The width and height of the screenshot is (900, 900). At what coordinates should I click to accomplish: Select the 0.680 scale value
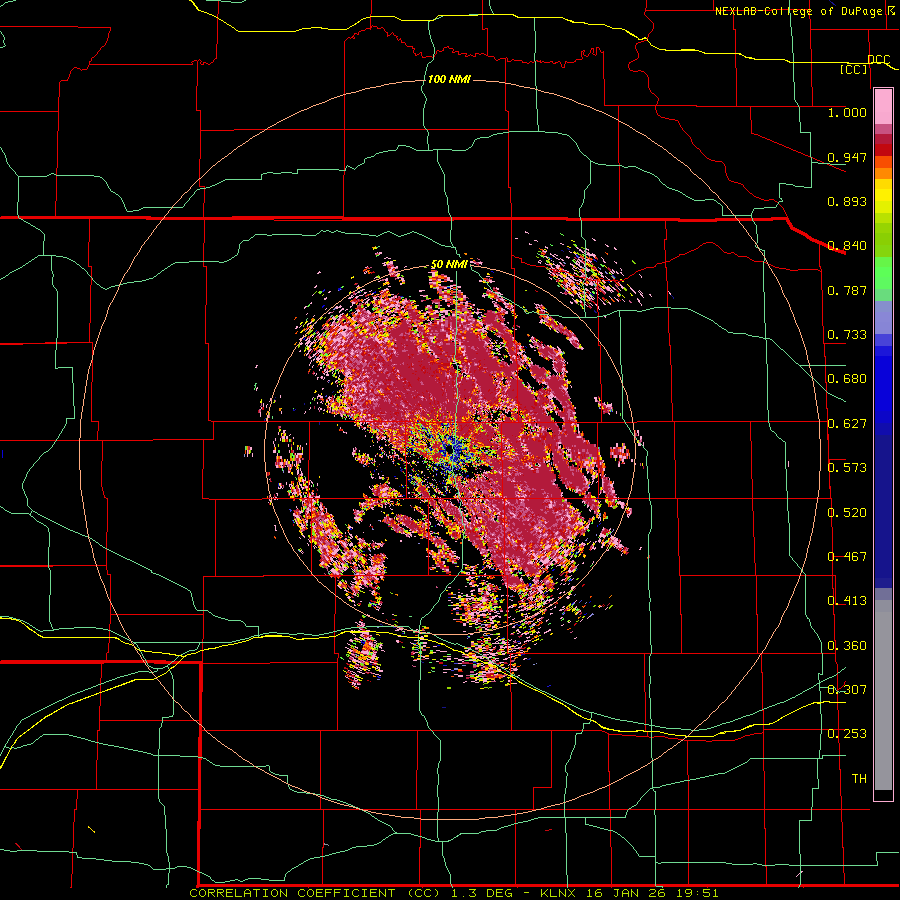[847, 379]
